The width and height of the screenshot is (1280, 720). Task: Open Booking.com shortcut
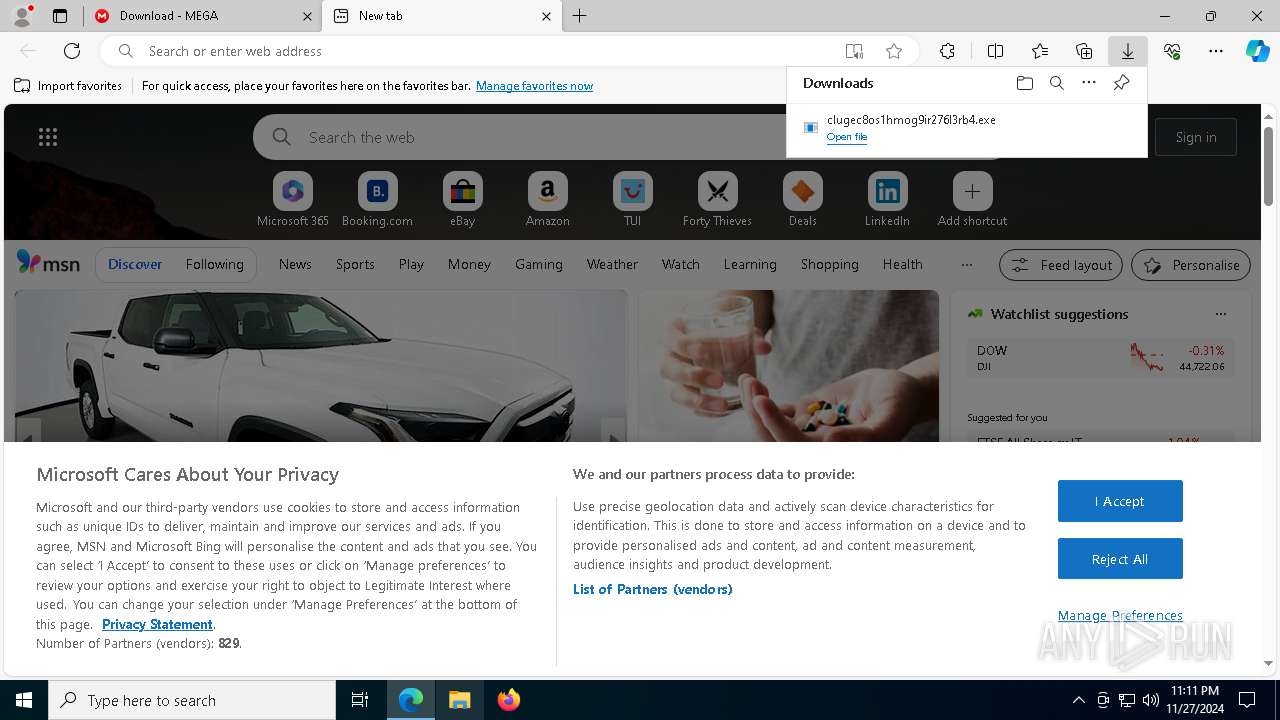pos(377,200)
